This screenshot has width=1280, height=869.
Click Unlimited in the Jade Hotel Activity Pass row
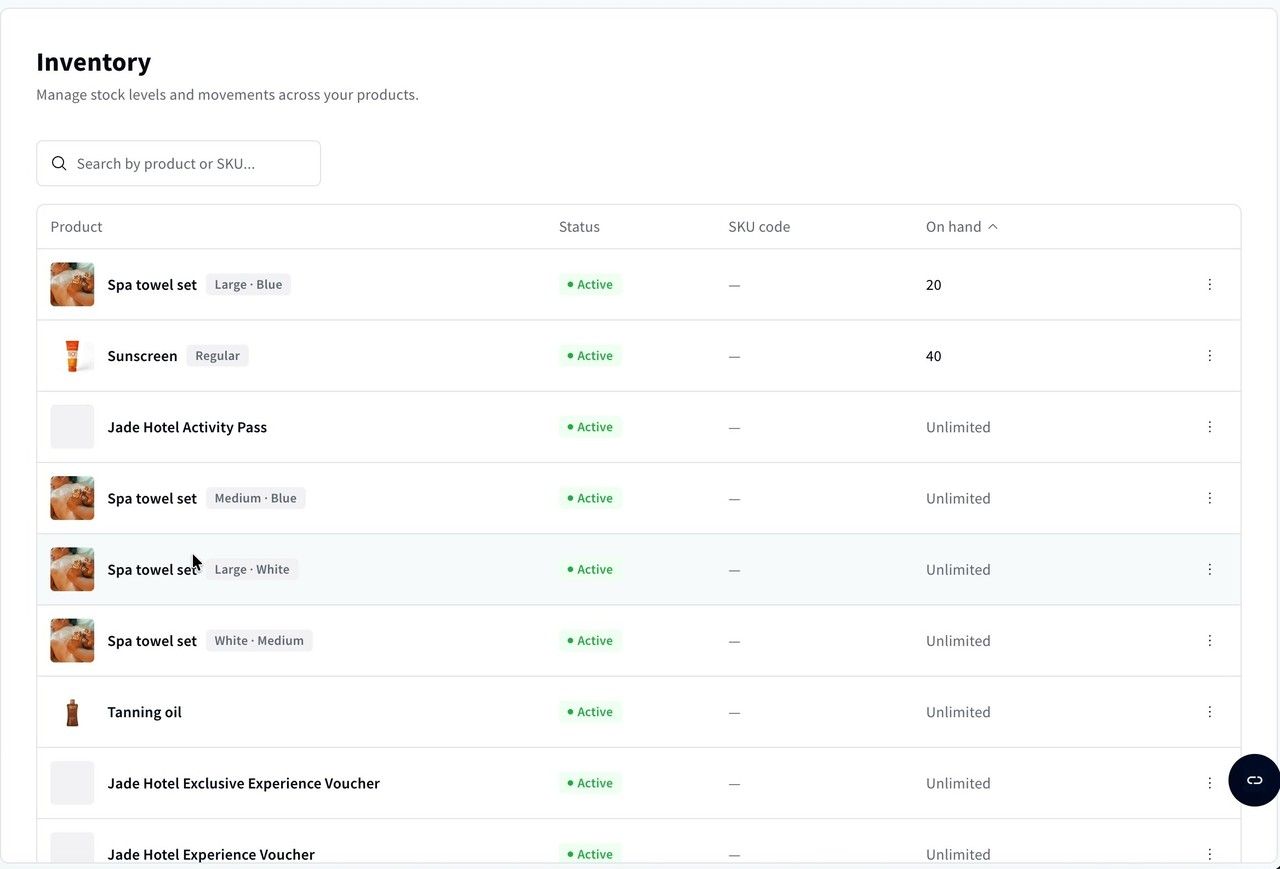pos(958,427)
